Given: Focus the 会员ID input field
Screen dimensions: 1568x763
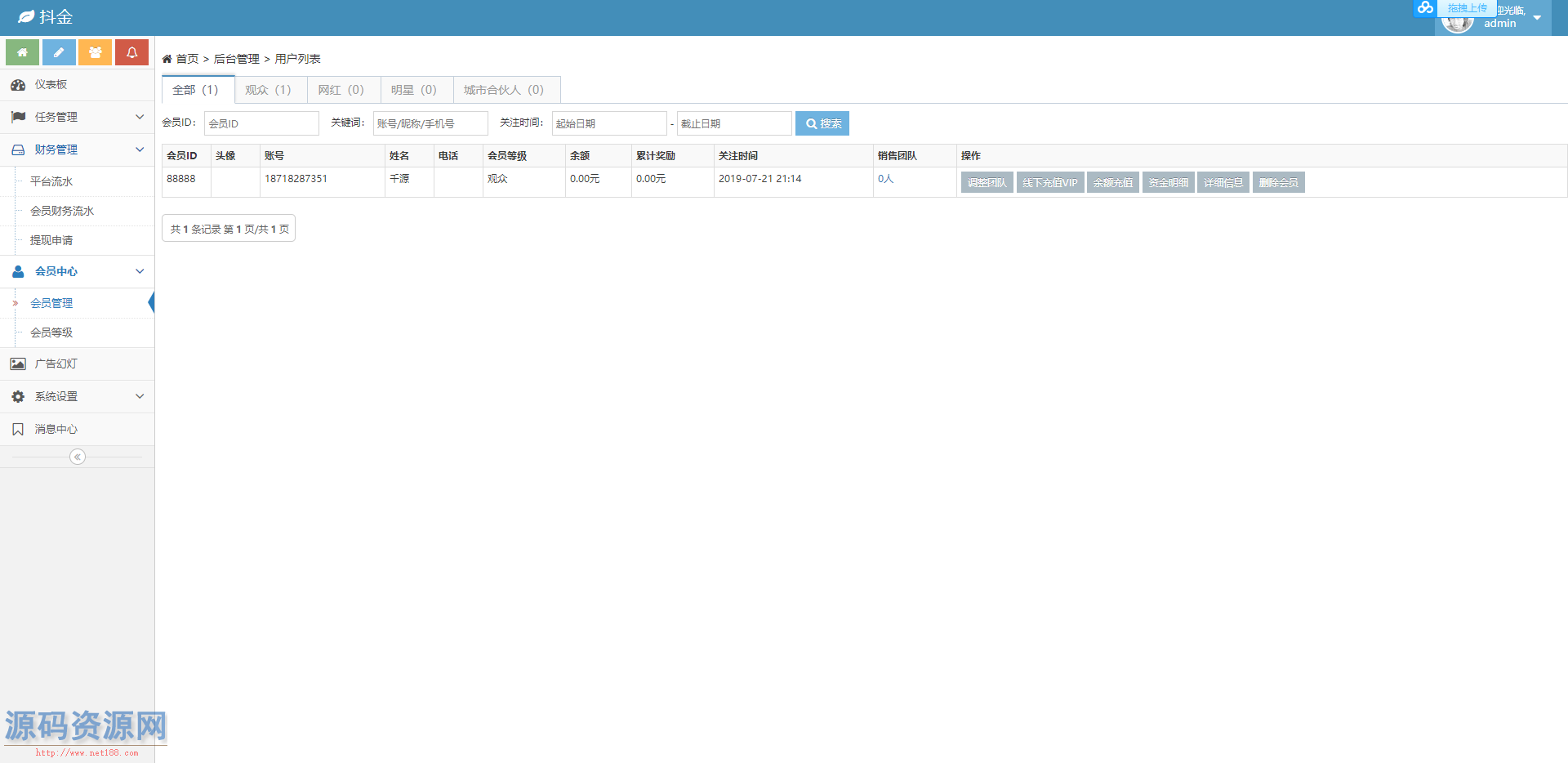Looking at the screenshot, I should coord(261,123).
